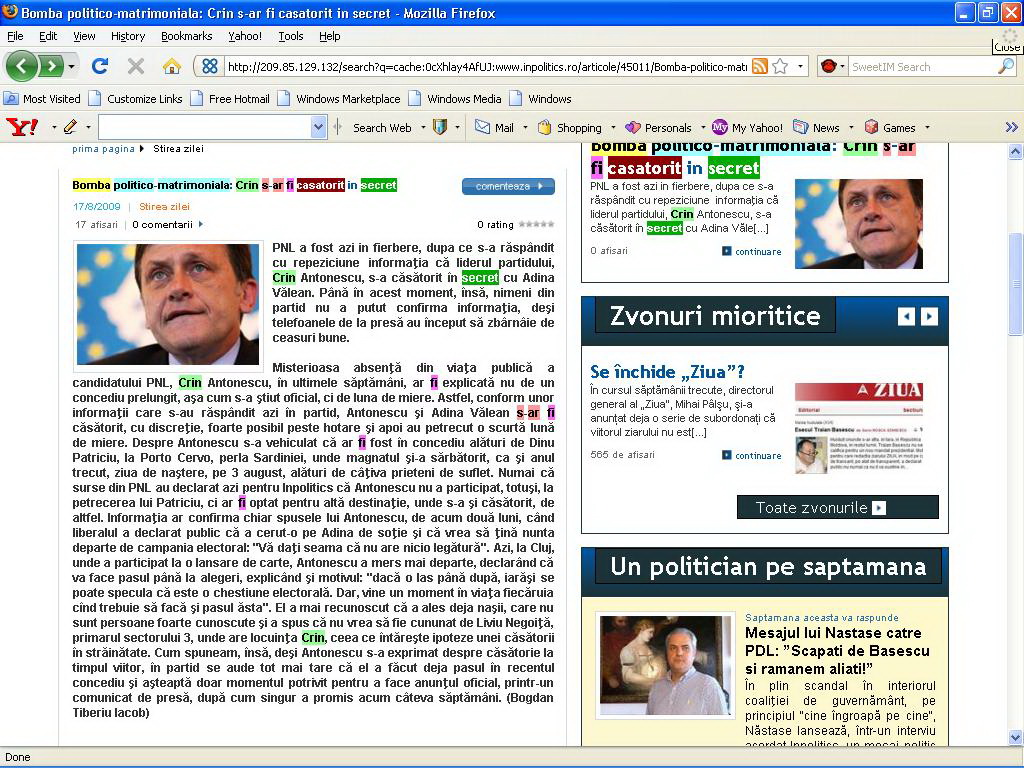Click the 'comenteaza' button

click(508, 186)
